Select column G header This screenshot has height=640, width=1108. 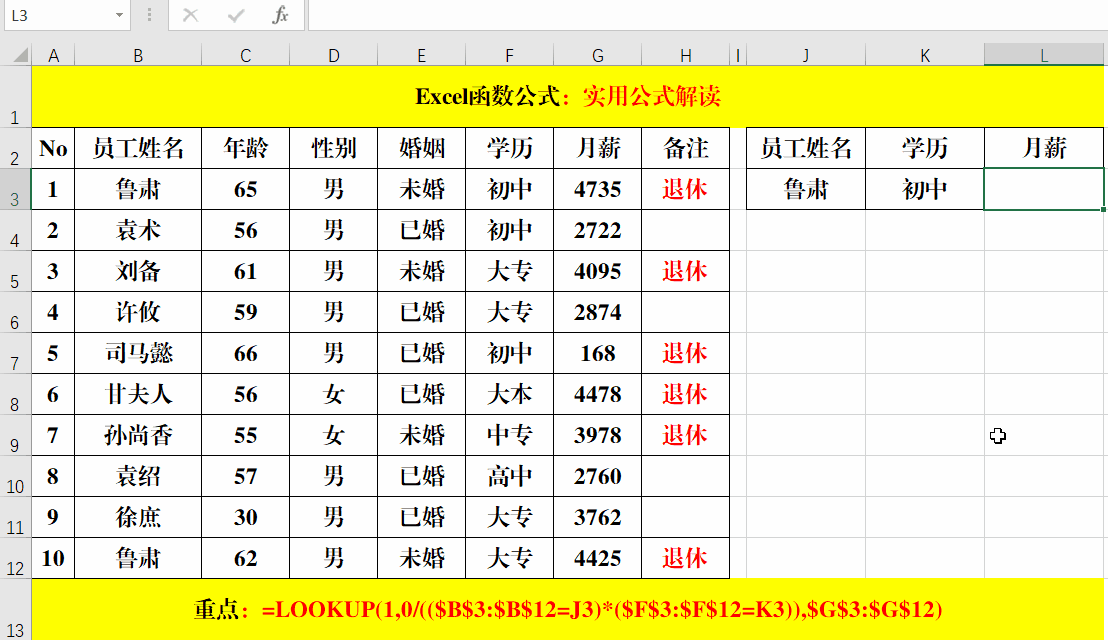pos(598,56)
